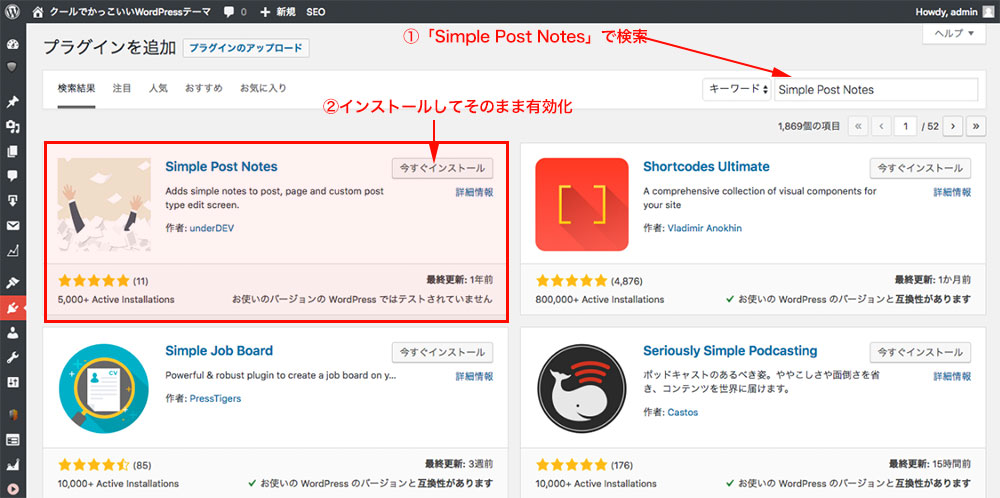Open Users person icon in sidebar
1000x498 pixels.
(12, 333)
